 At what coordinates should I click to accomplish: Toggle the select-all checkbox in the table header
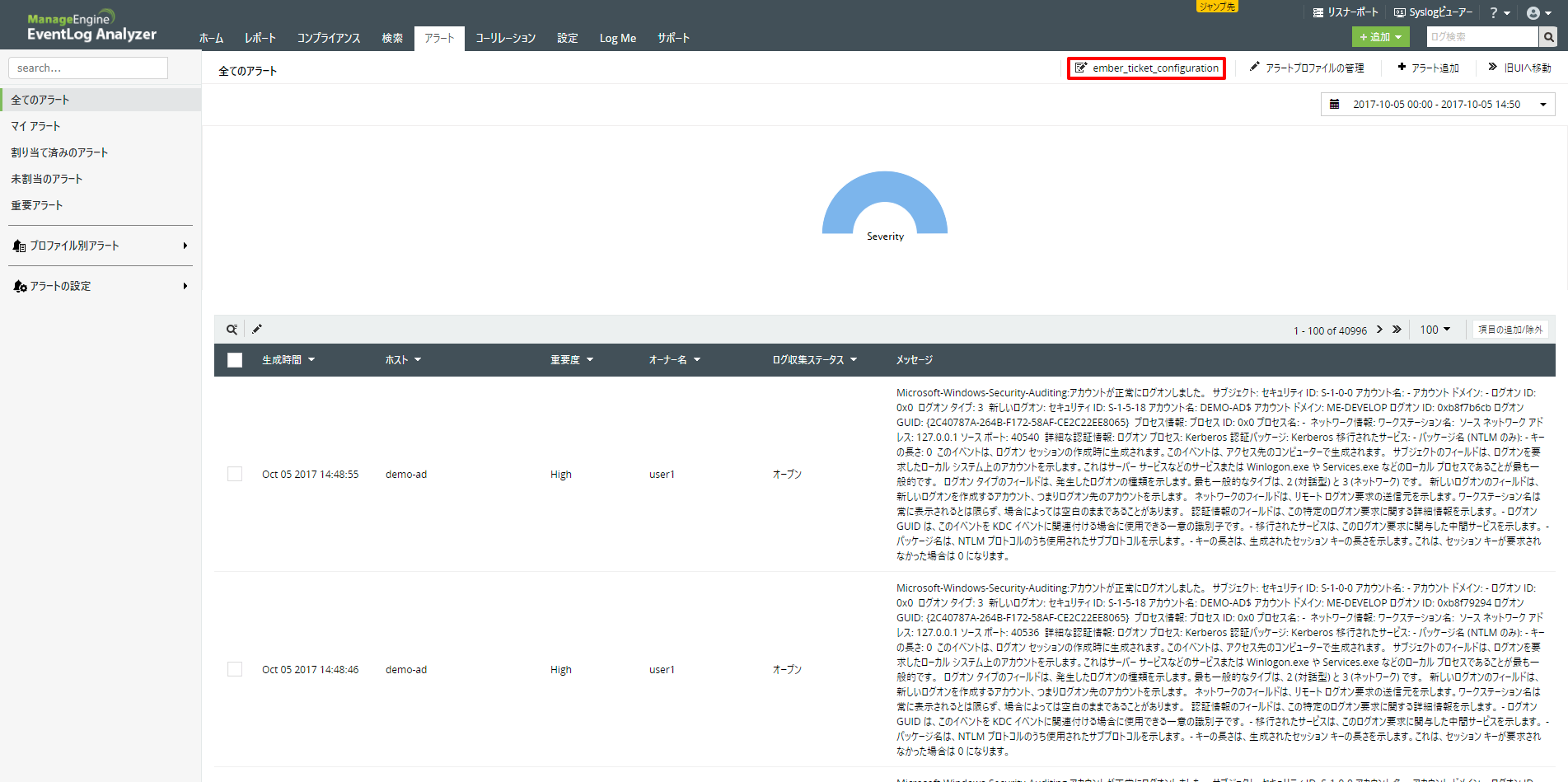click(235, 360)
